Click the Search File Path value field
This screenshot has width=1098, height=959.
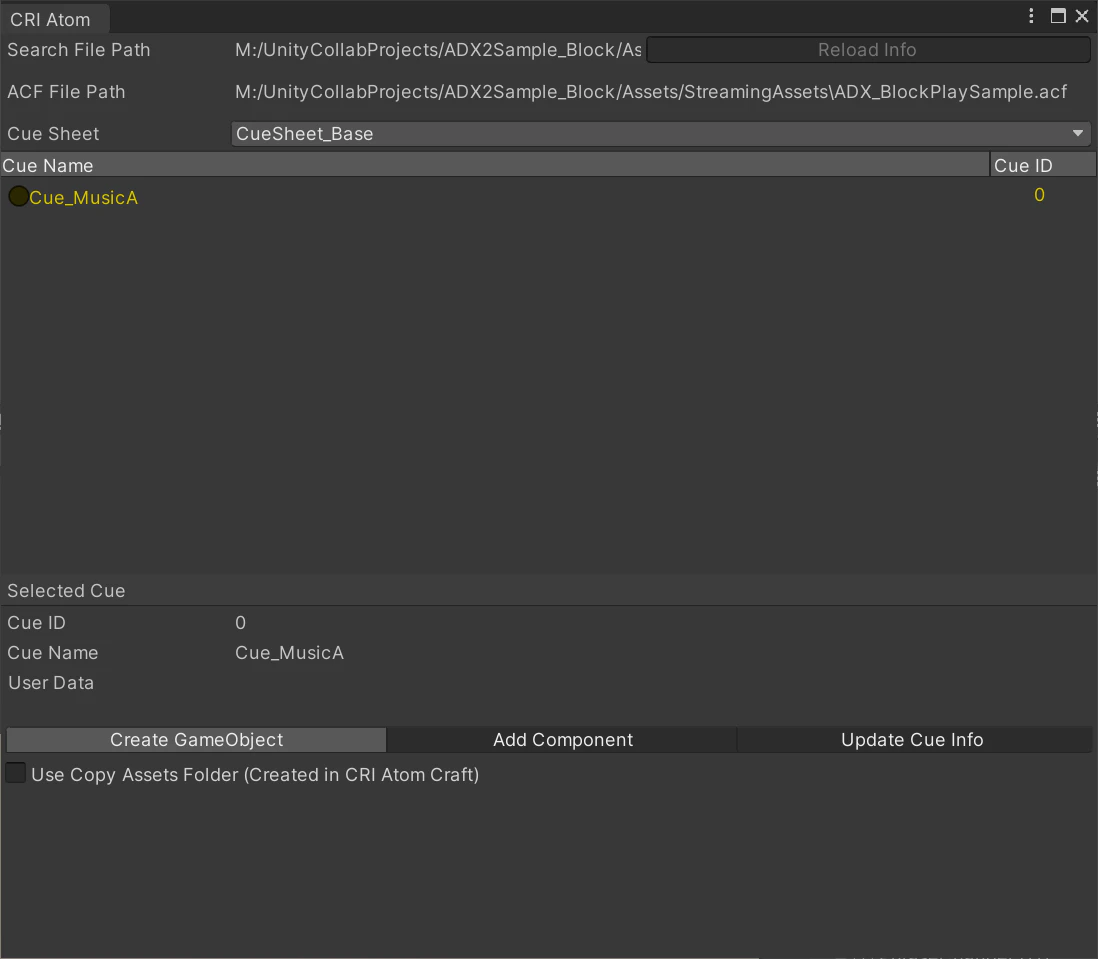[438, 50]
